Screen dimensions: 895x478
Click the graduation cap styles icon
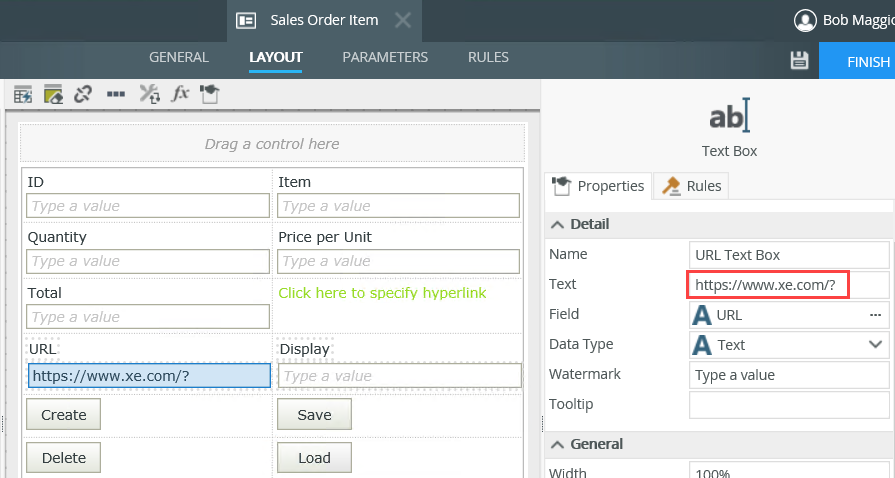(209, 94)
